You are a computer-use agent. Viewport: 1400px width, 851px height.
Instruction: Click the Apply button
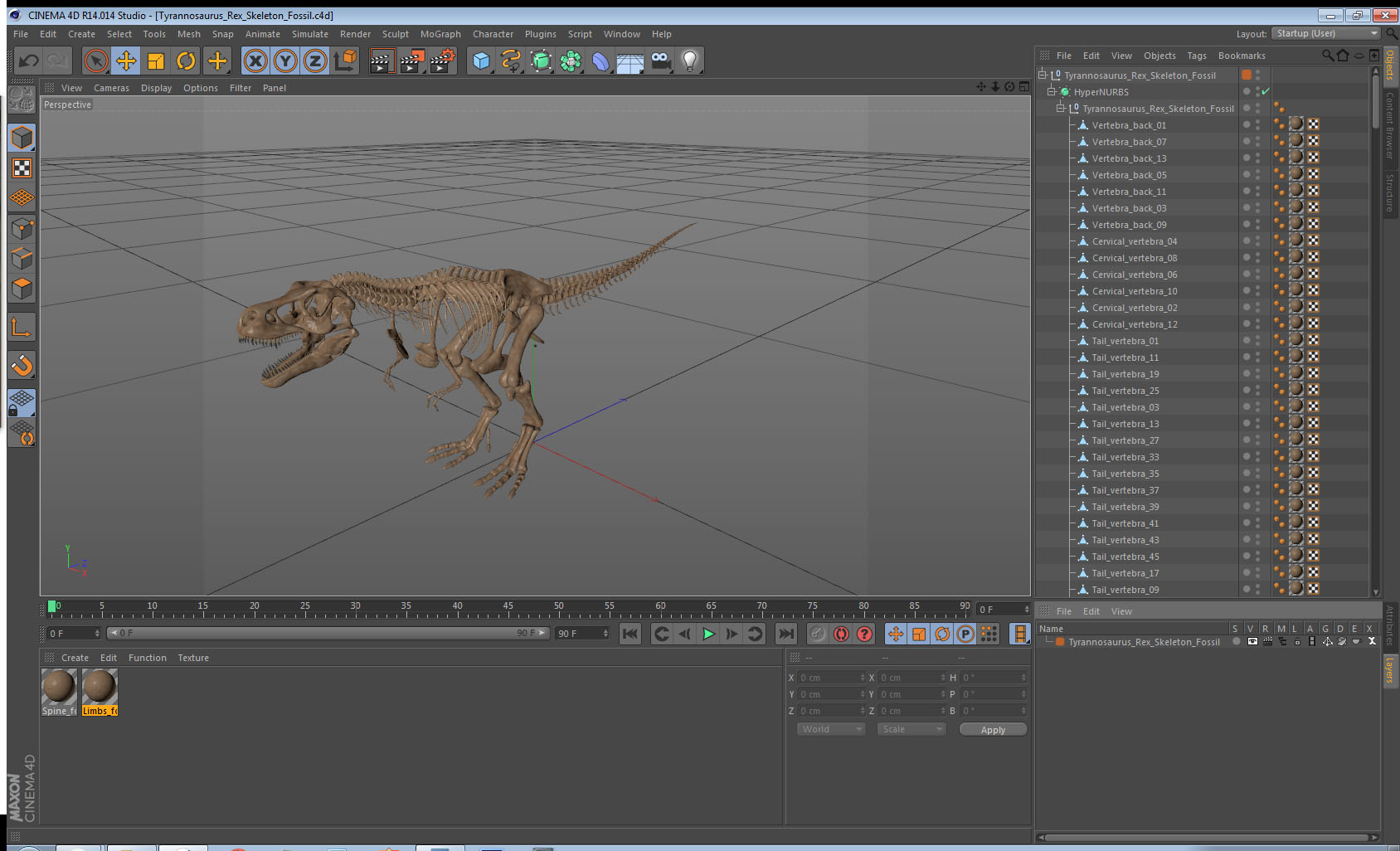point(993,730)
